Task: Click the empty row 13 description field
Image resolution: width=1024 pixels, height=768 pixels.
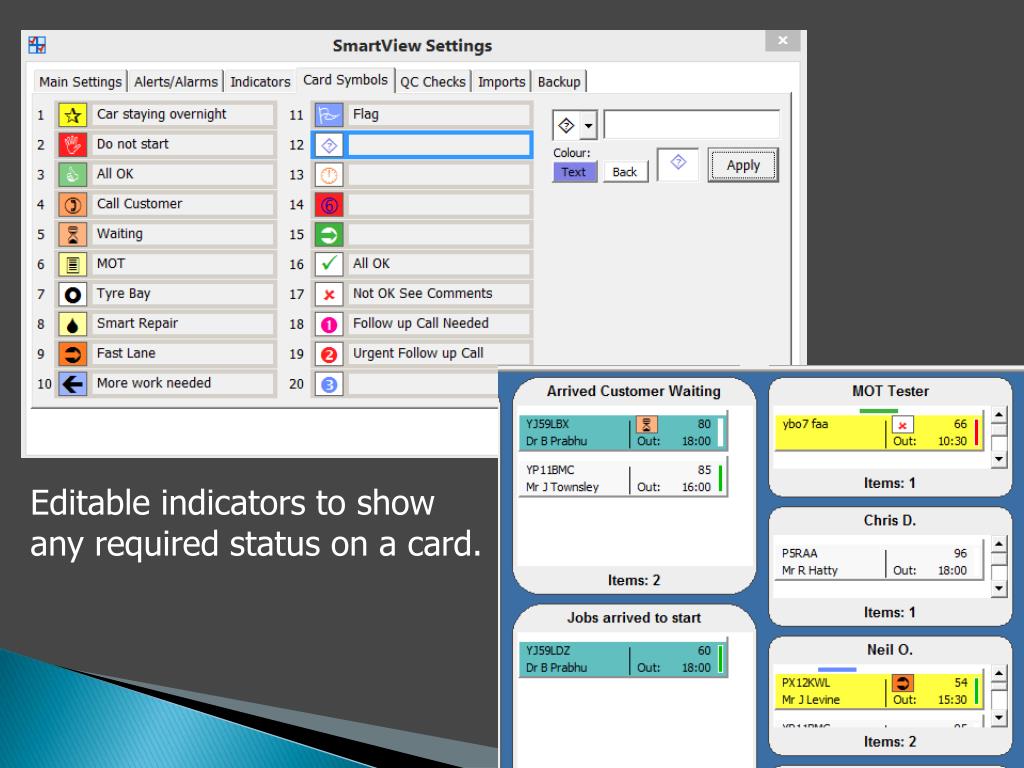Action: pos(439,174)
